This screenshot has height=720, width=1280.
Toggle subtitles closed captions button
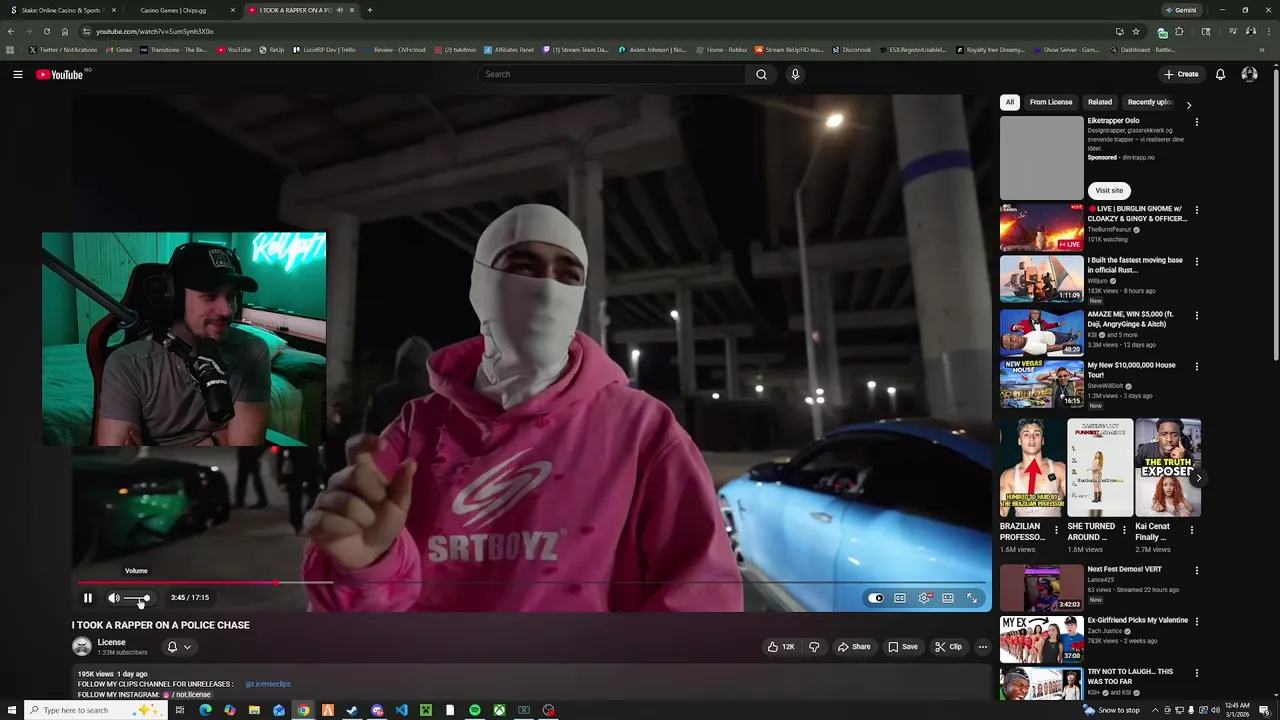(x=900, y=598)
